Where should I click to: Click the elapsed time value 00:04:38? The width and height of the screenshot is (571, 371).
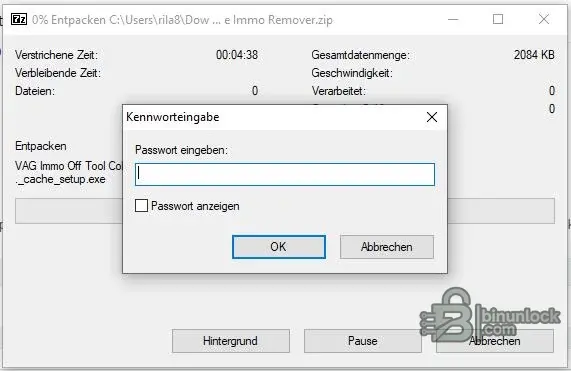click(237, 55)
